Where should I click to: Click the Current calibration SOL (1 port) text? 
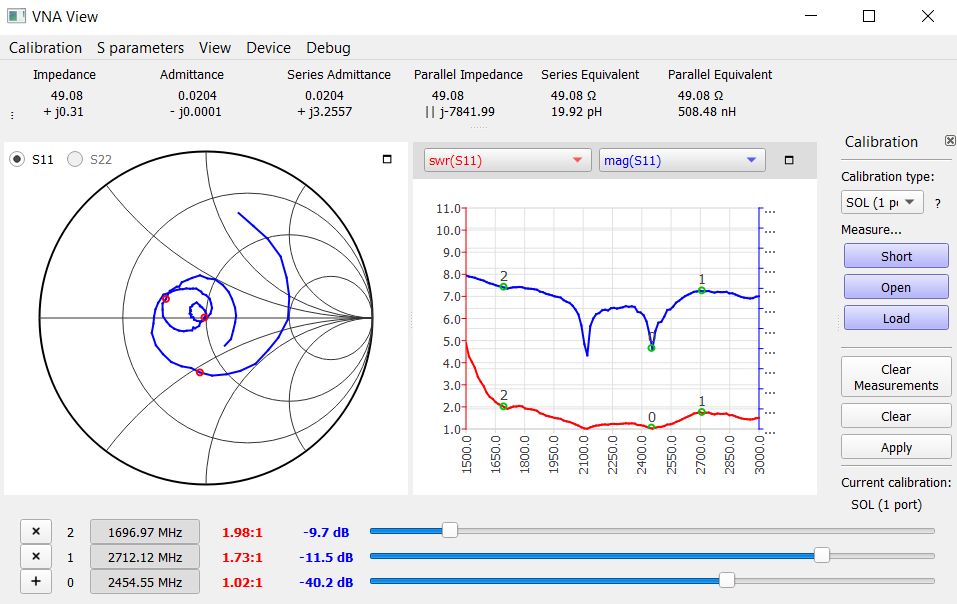886,505
